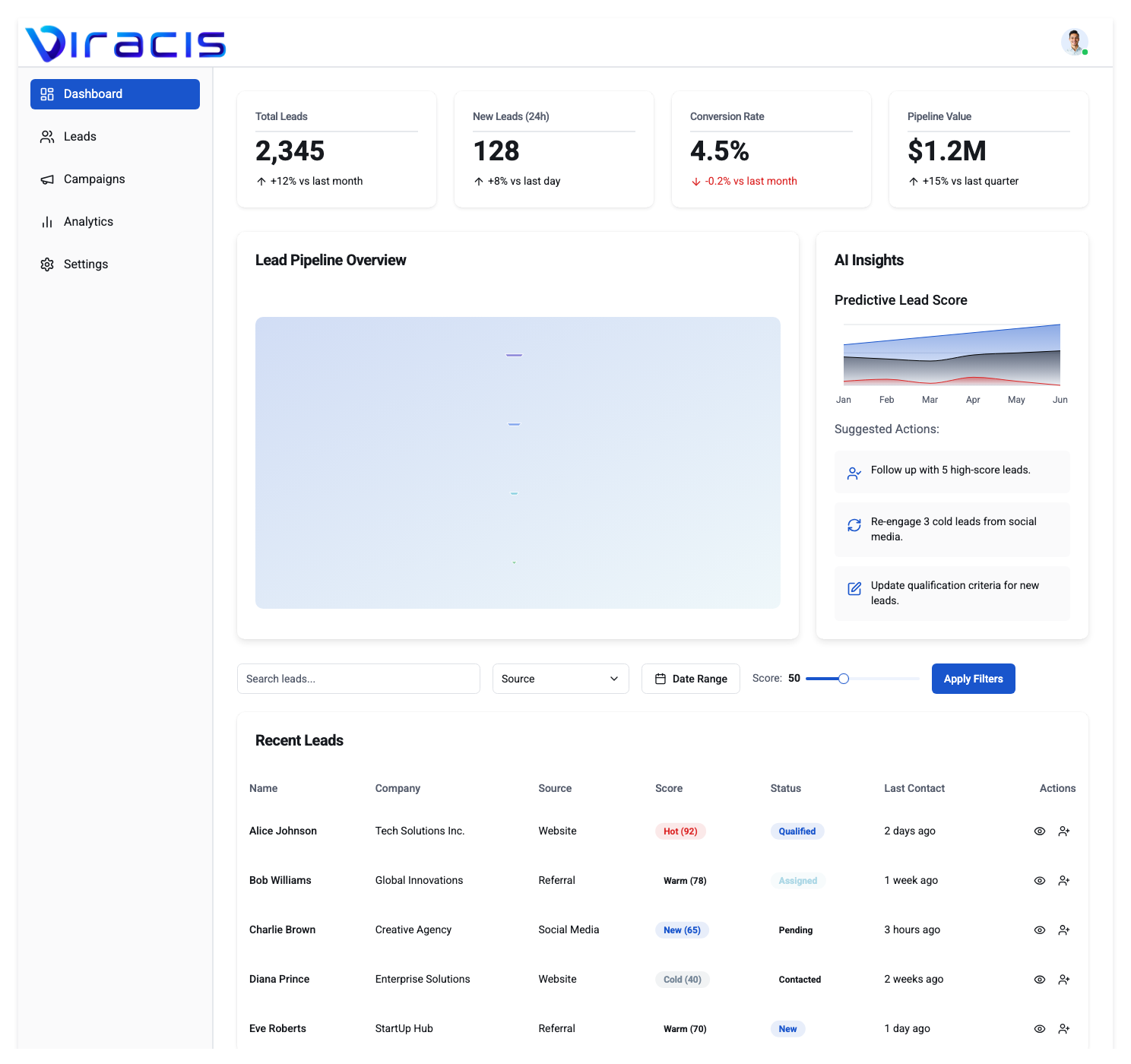This screenshot has width=1131, height=1064.
Task: Select Leads in the navigation menu
Action: click(x=79, y=136)
